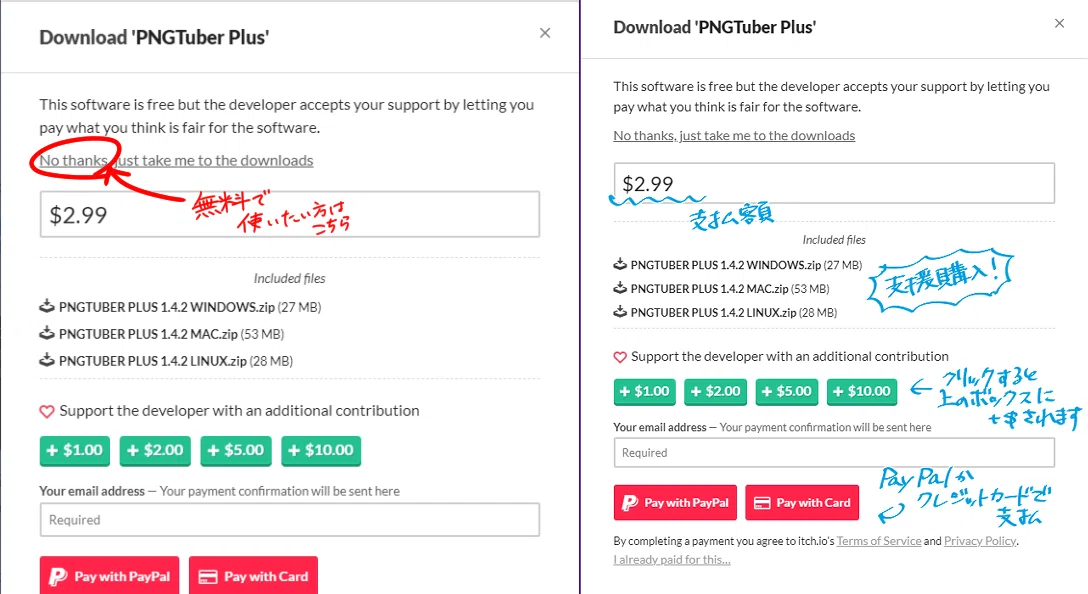This screenshot has width=1088, height=594.
Task: Open the Terms of Service link
Action: (879, 541)
